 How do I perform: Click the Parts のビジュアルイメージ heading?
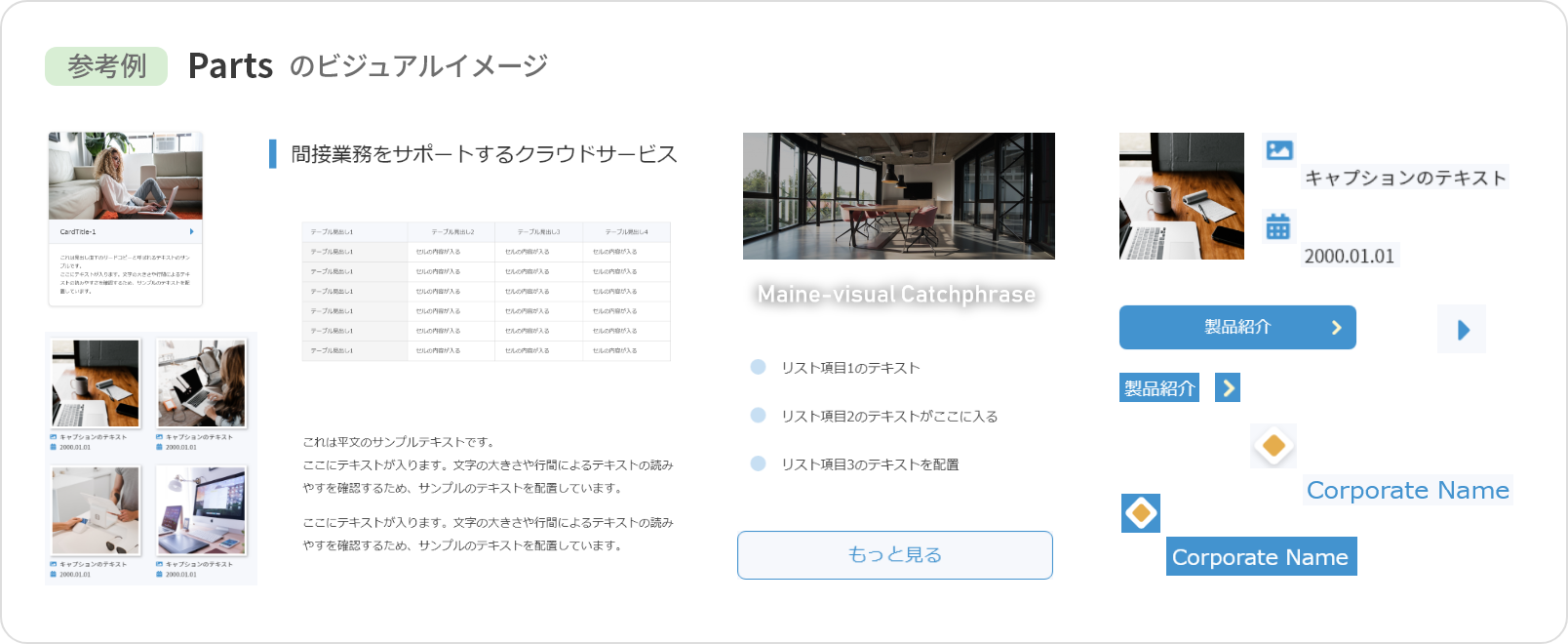(368, 65)
